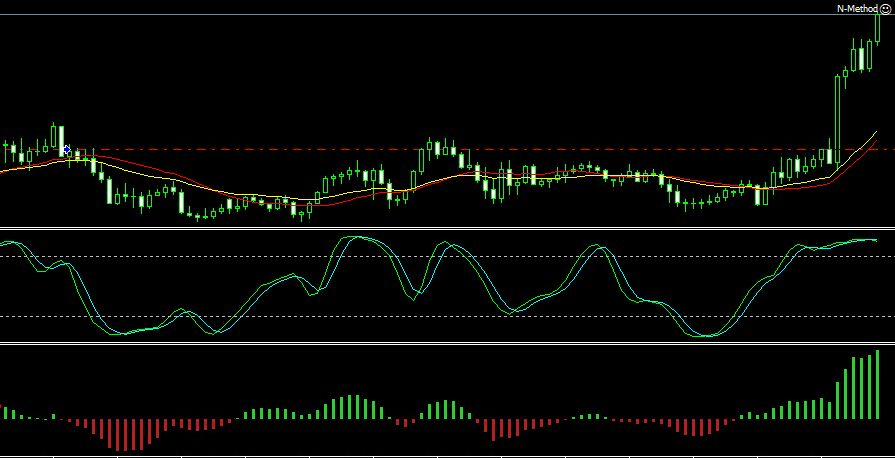Select the upper dotted stochastic level line
Image resolution: width=895 pixels, height=458 pixels.
(448, 256)
